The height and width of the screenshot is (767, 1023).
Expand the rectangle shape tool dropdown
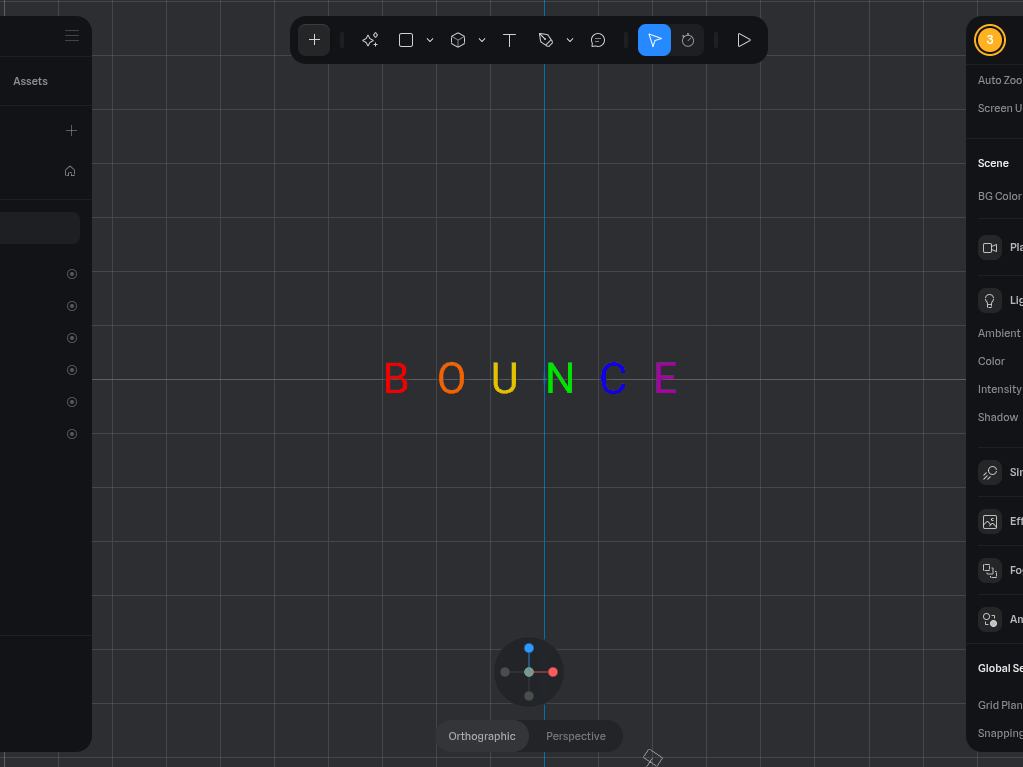[x=430, y=40]
